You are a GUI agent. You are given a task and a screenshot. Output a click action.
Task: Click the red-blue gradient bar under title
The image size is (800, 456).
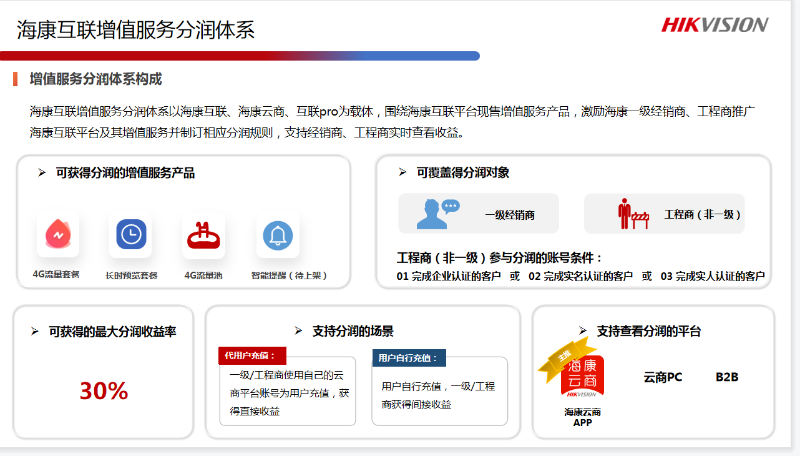click(240, 56)
